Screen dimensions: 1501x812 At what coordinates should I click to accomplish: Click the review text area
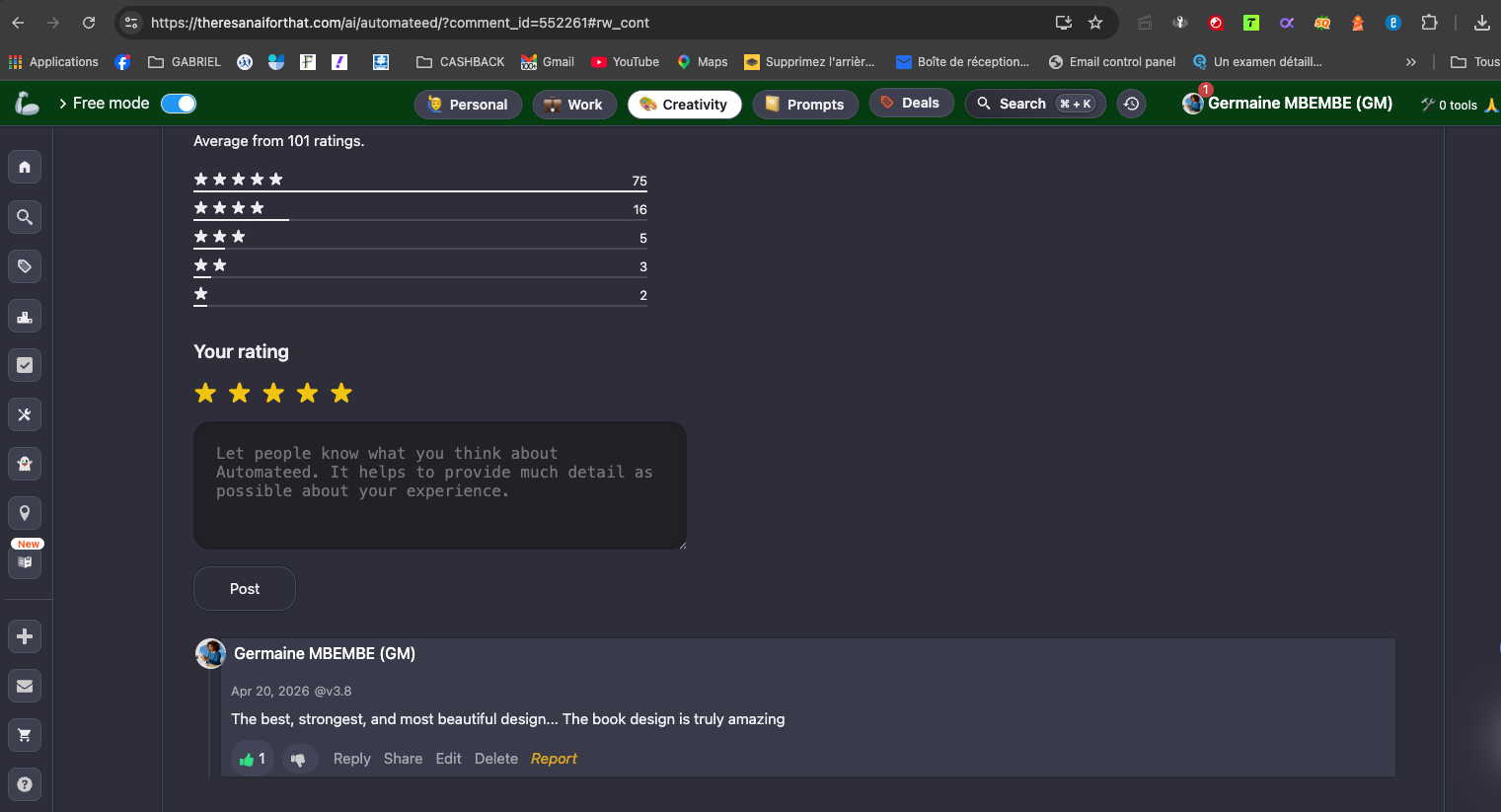[440, 485]
